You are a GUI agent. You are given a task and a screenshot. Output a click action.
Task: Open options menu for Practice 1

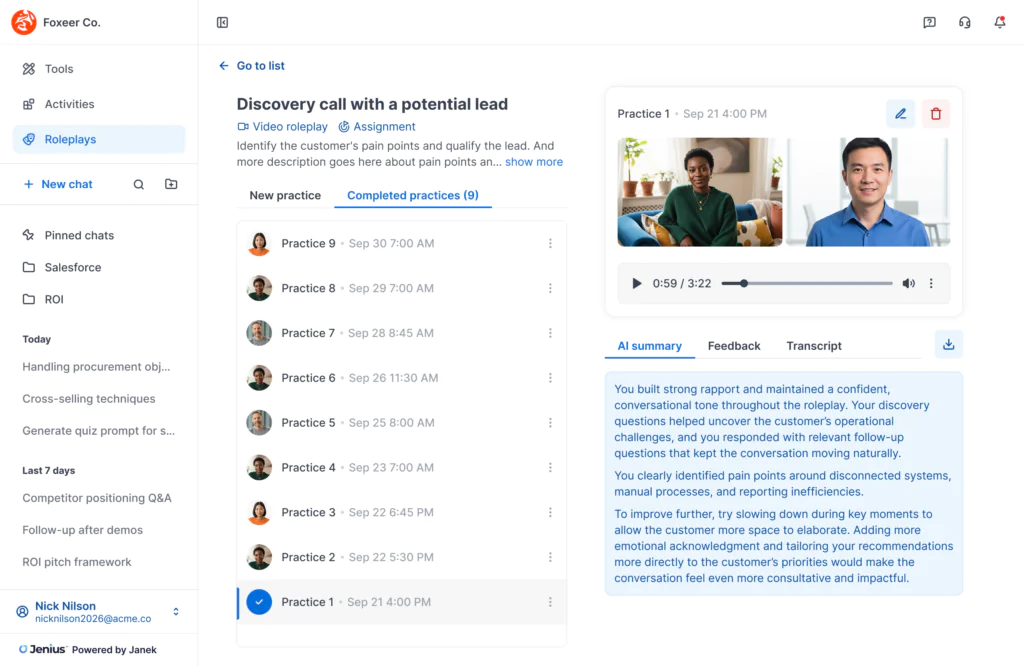click(550, 602)
